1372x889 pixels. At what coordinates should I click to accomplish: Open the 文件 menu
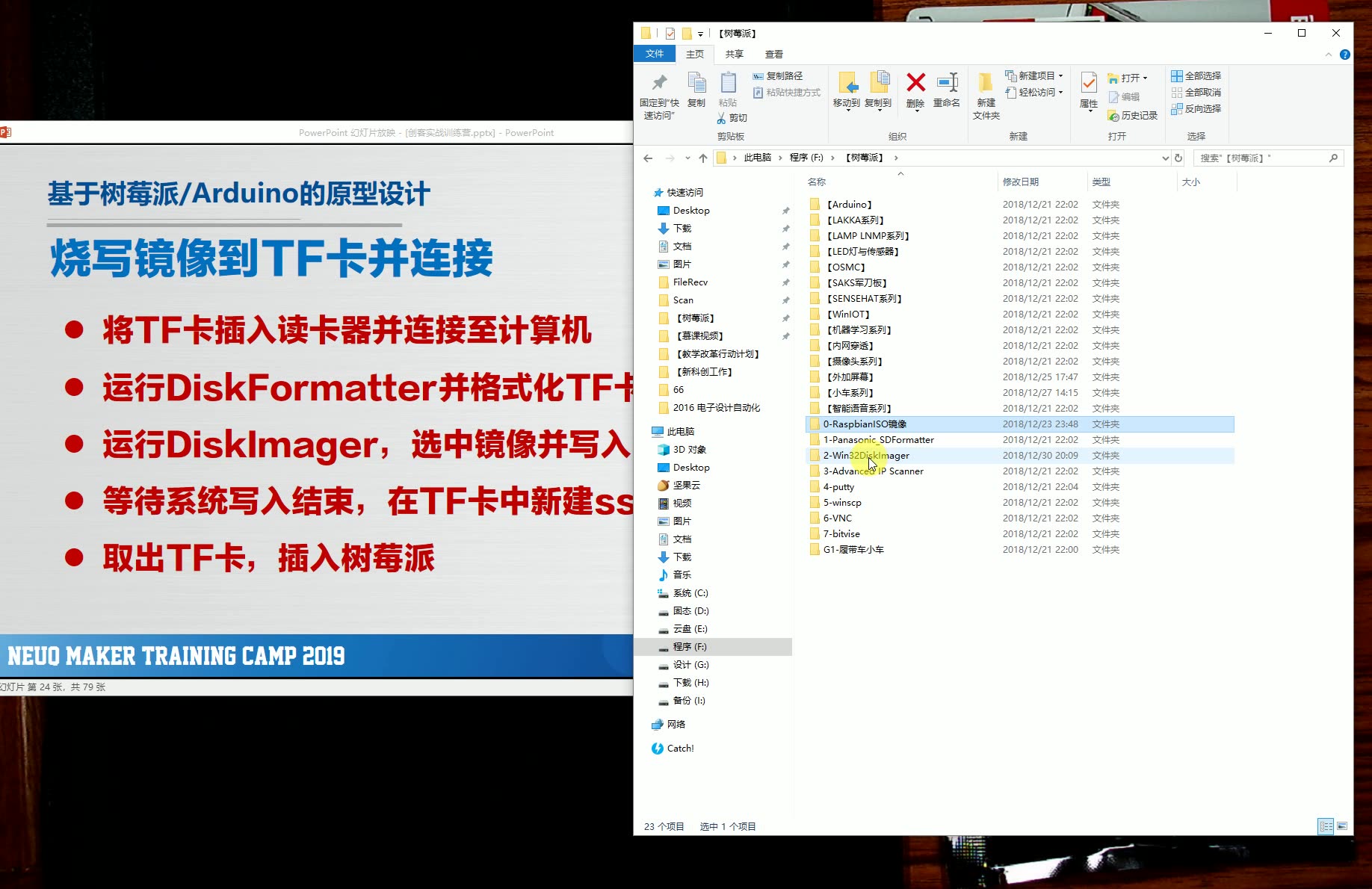coord(655,54)
